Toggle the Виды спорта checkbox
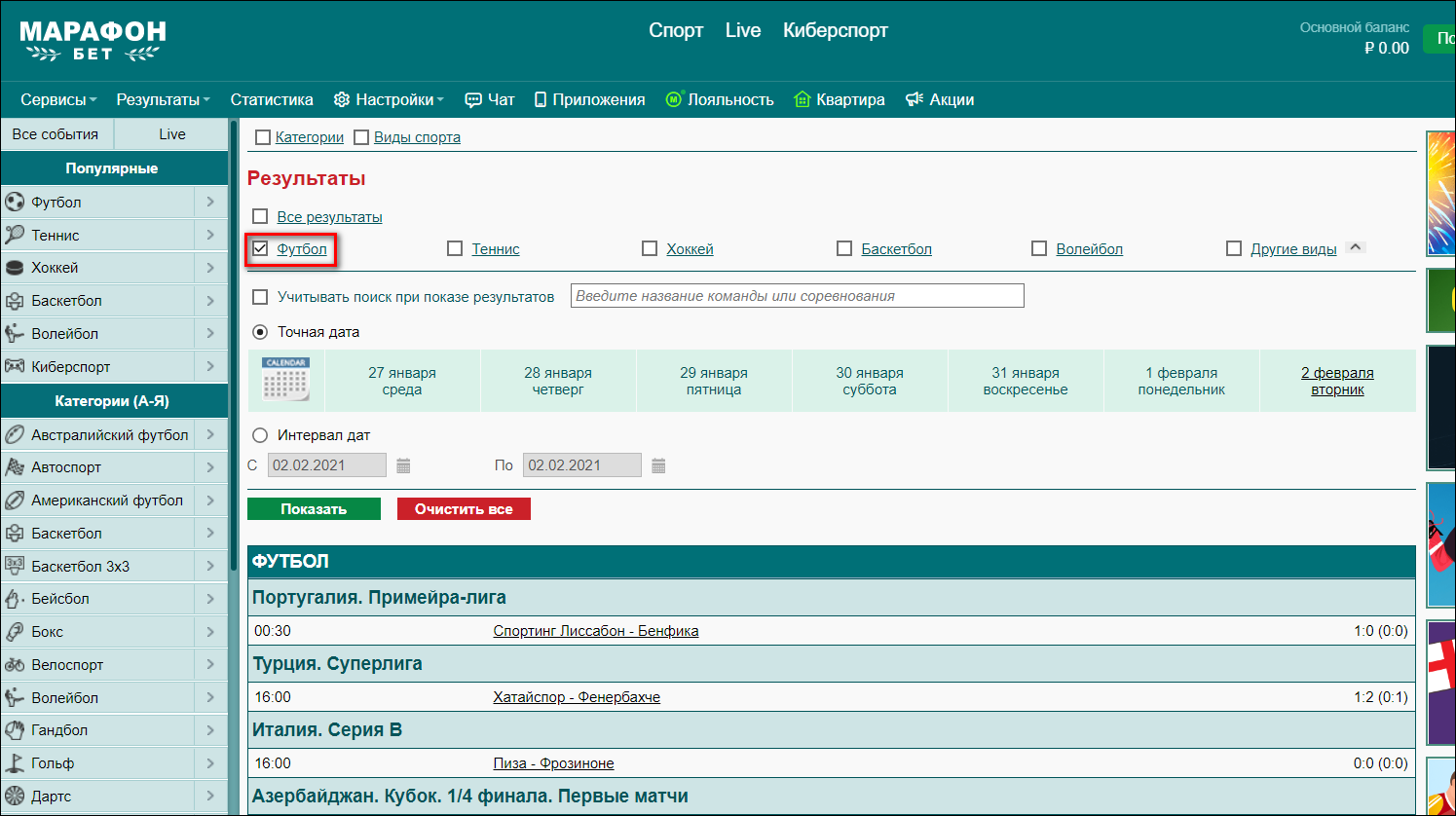This screenshot has width=1456, height=816. (x=361, y=137)
